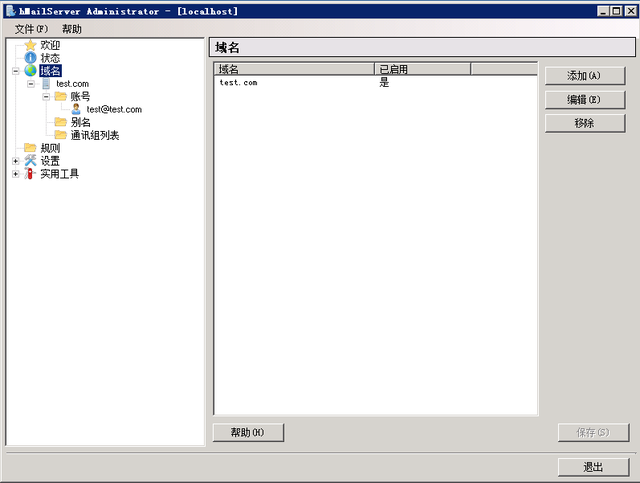The image size is (640, 483).
Task: Select 状态 in the tree
Action: pos(50,58)
